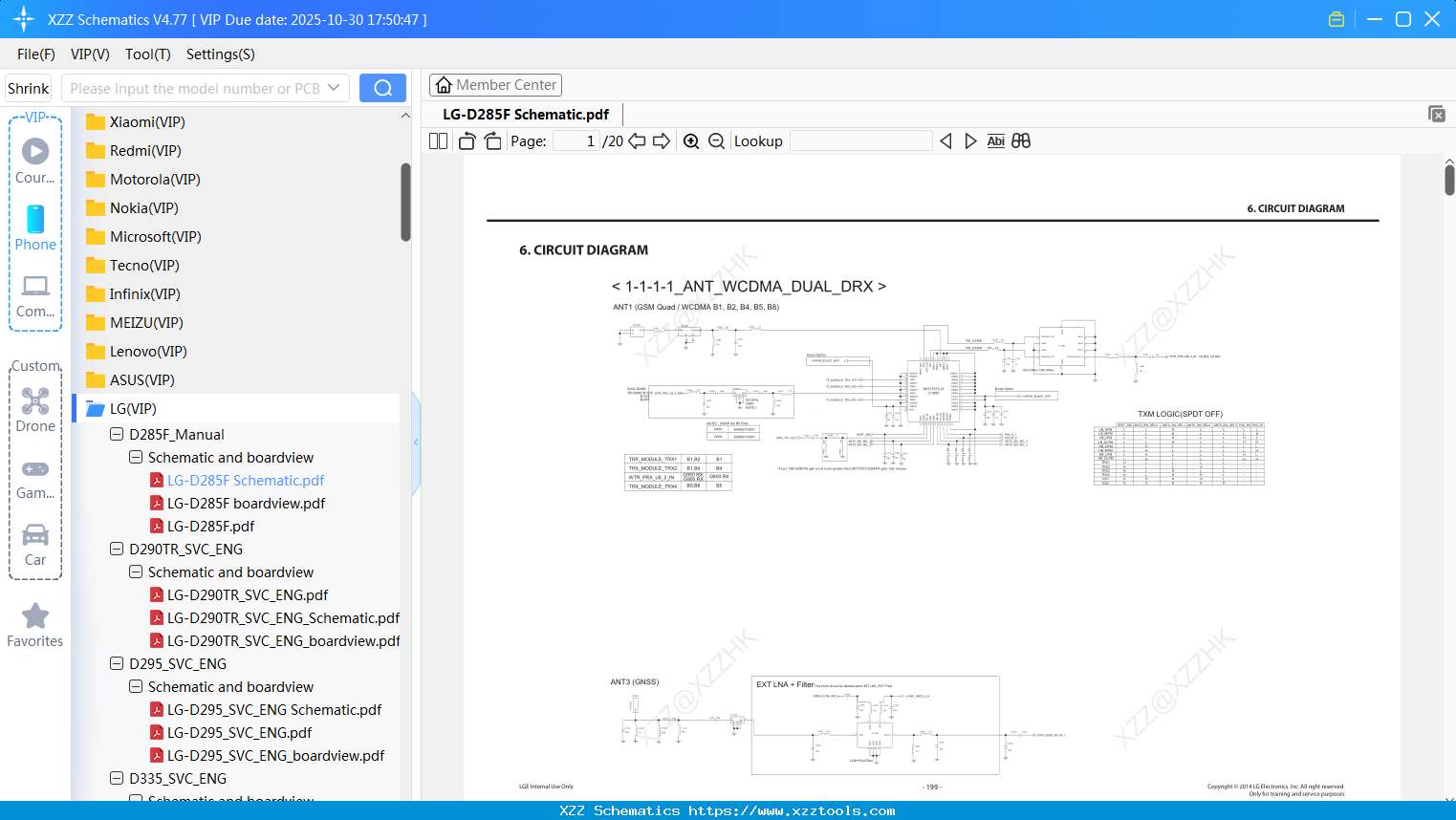Image resolution: width=1456 pixels, height=820 pixels.
Task: Rotate the schematic page clockwise
Action: (491, 140)
